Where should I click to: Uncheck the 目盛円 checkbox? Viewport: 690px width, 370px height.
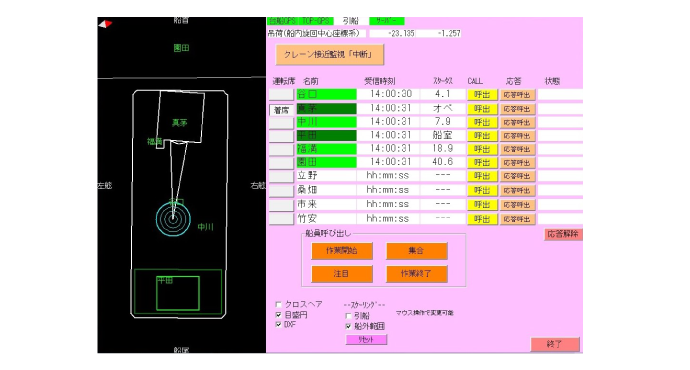pos(279,315)
